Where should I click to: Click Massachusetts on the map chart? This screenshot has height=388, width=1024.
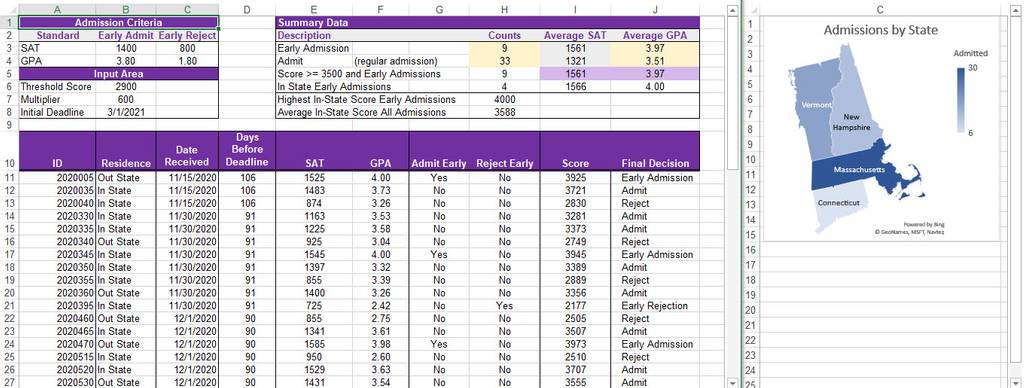pos(859,169)
